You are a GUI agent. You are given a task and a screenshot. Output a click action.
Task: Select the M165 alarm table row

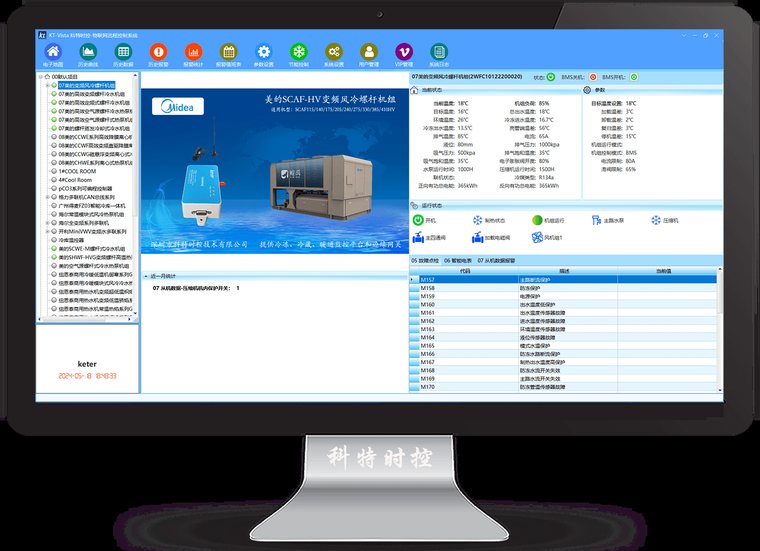[563, 346]
